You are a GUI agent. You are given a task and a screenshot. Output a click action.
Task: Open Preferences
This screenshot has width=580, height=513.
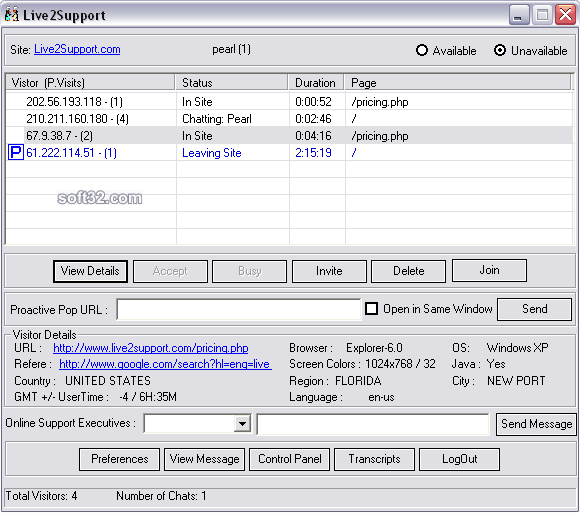119,459
